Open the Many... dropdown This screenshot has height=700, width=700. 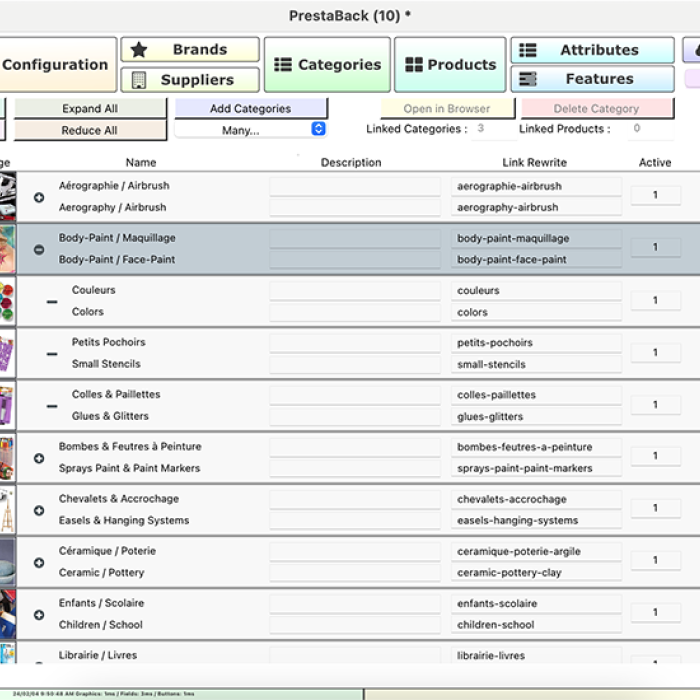(x=250, y=130)
